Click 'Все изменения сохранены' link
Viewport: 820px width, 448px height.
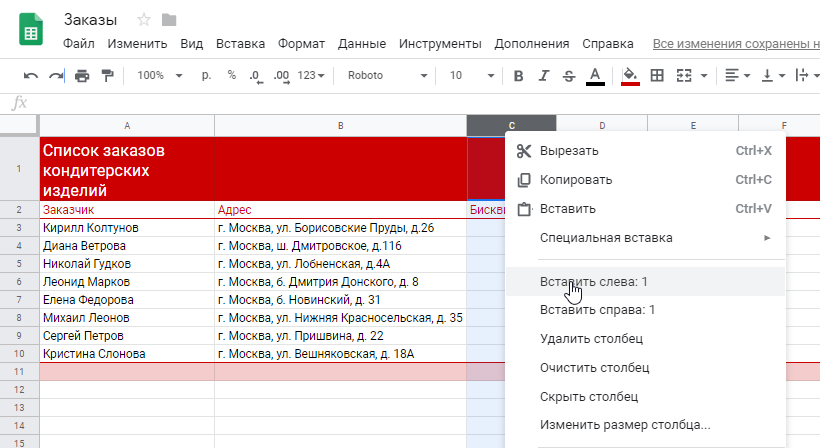(x=735, y=44)
